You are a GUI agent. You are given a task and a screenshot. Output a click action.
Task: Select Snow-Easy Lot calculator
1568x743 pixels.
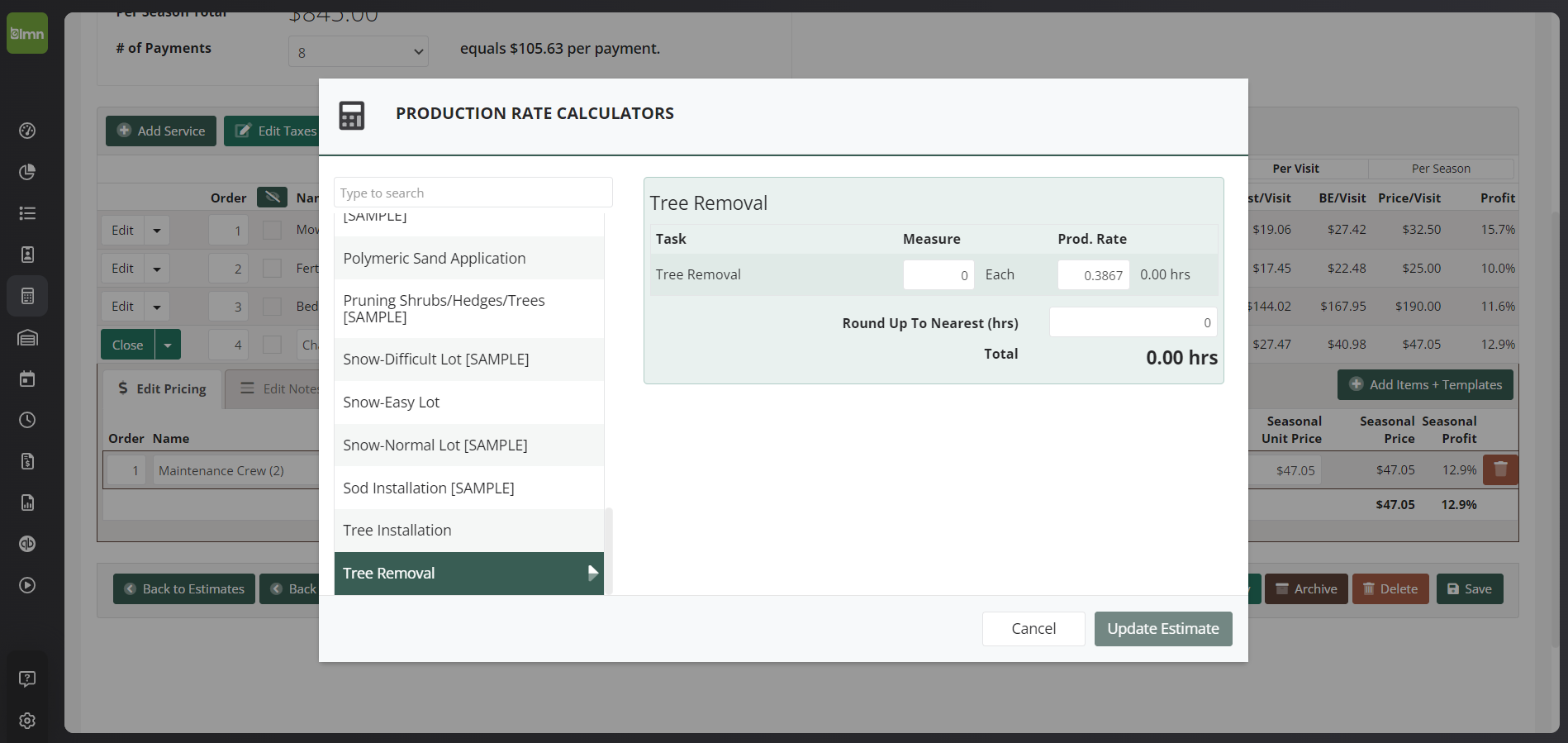click(469, 402)
